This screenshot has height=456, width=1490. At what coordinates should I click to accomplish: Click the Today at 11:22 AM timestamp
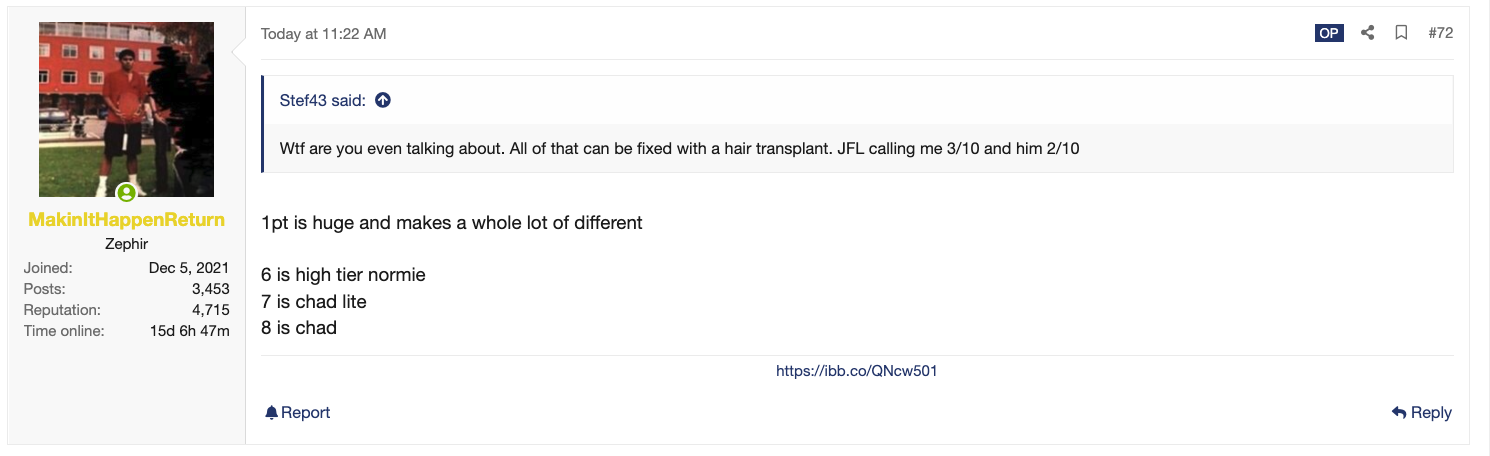tap(323, 34)
